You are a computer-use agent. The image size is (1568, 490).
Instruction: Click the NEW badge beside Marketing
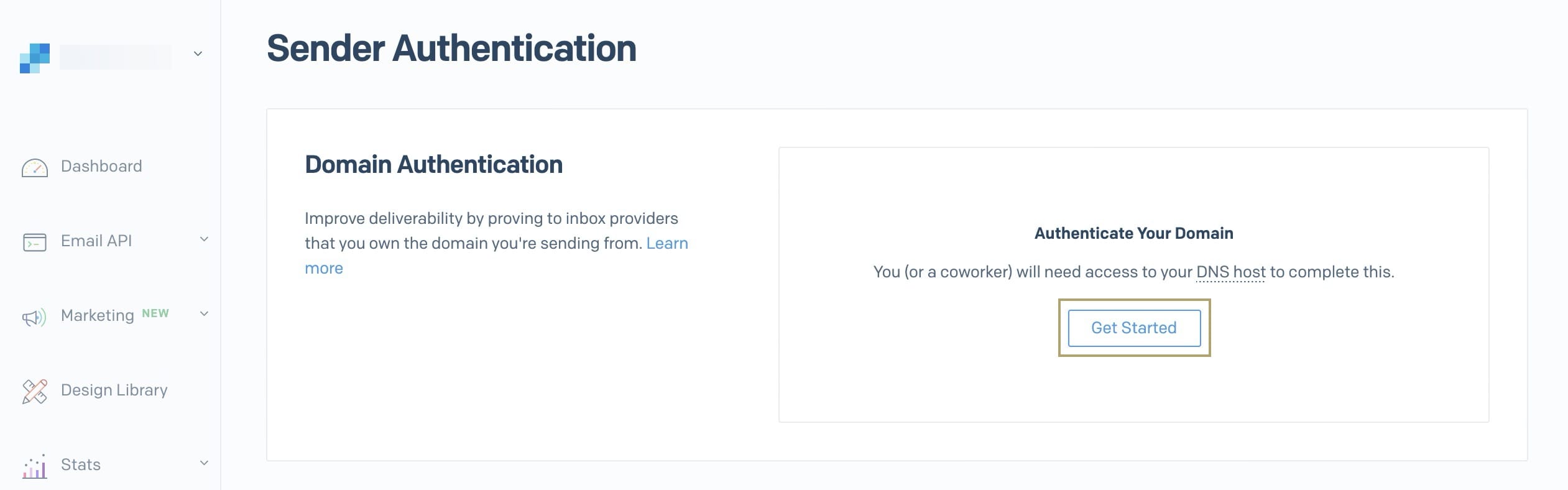pos(155,313)
